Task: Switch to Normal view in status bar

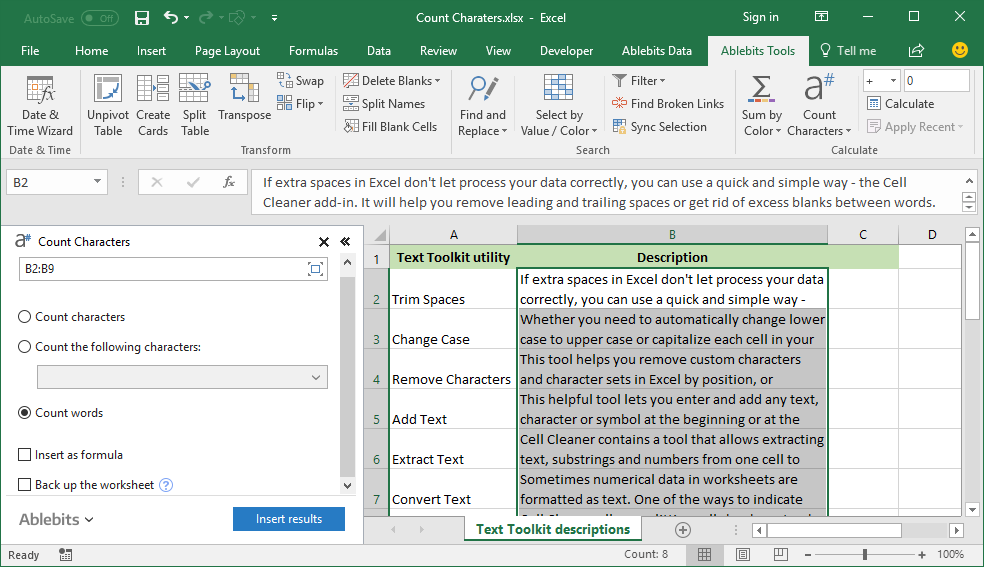Action: (704, 554)
